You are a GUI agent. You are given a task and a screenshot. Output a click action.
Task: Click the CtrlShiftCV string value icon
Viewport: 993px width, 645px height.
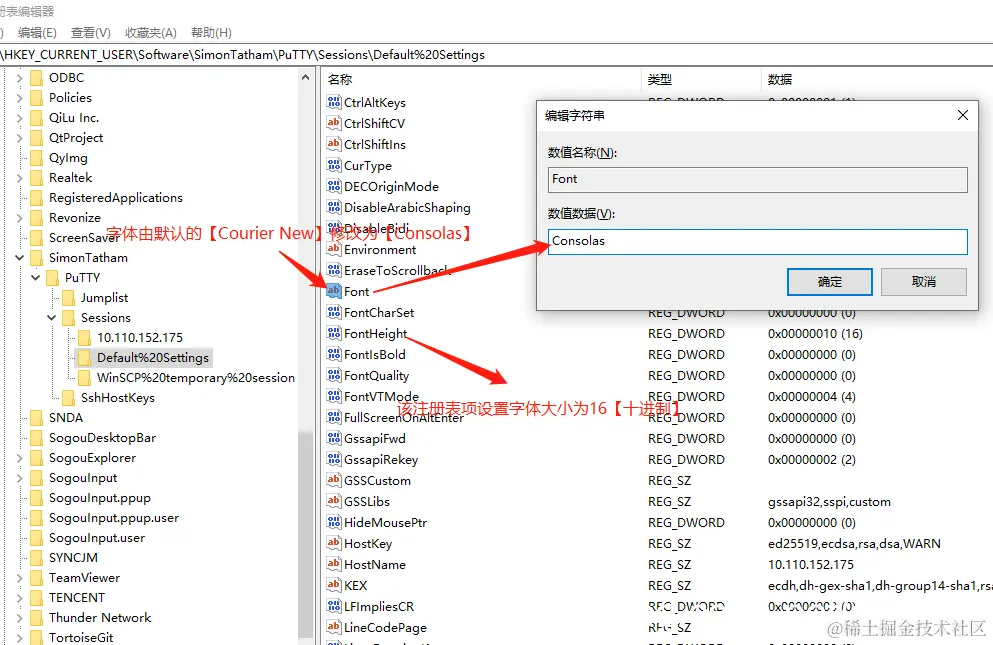point(334,123)
